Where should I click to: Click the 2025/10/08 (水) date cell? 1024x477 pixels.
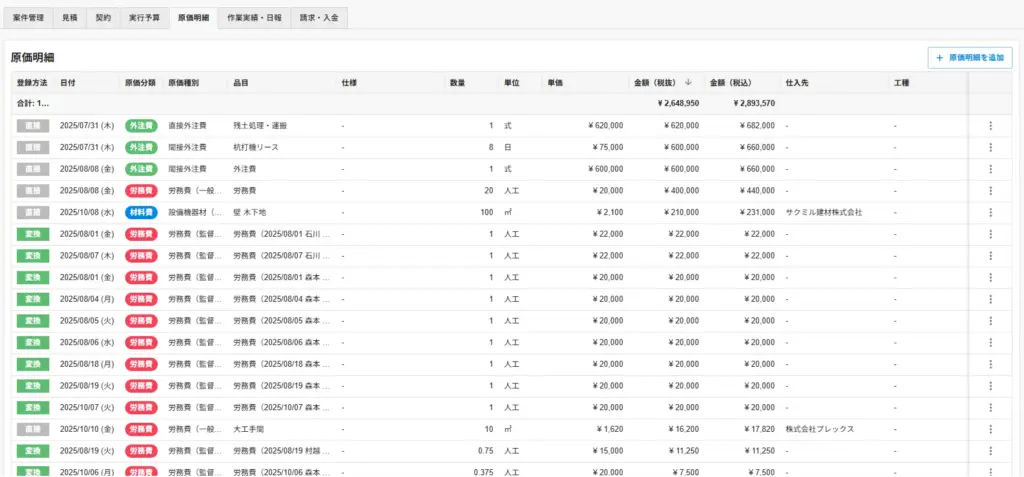point(87,212)
